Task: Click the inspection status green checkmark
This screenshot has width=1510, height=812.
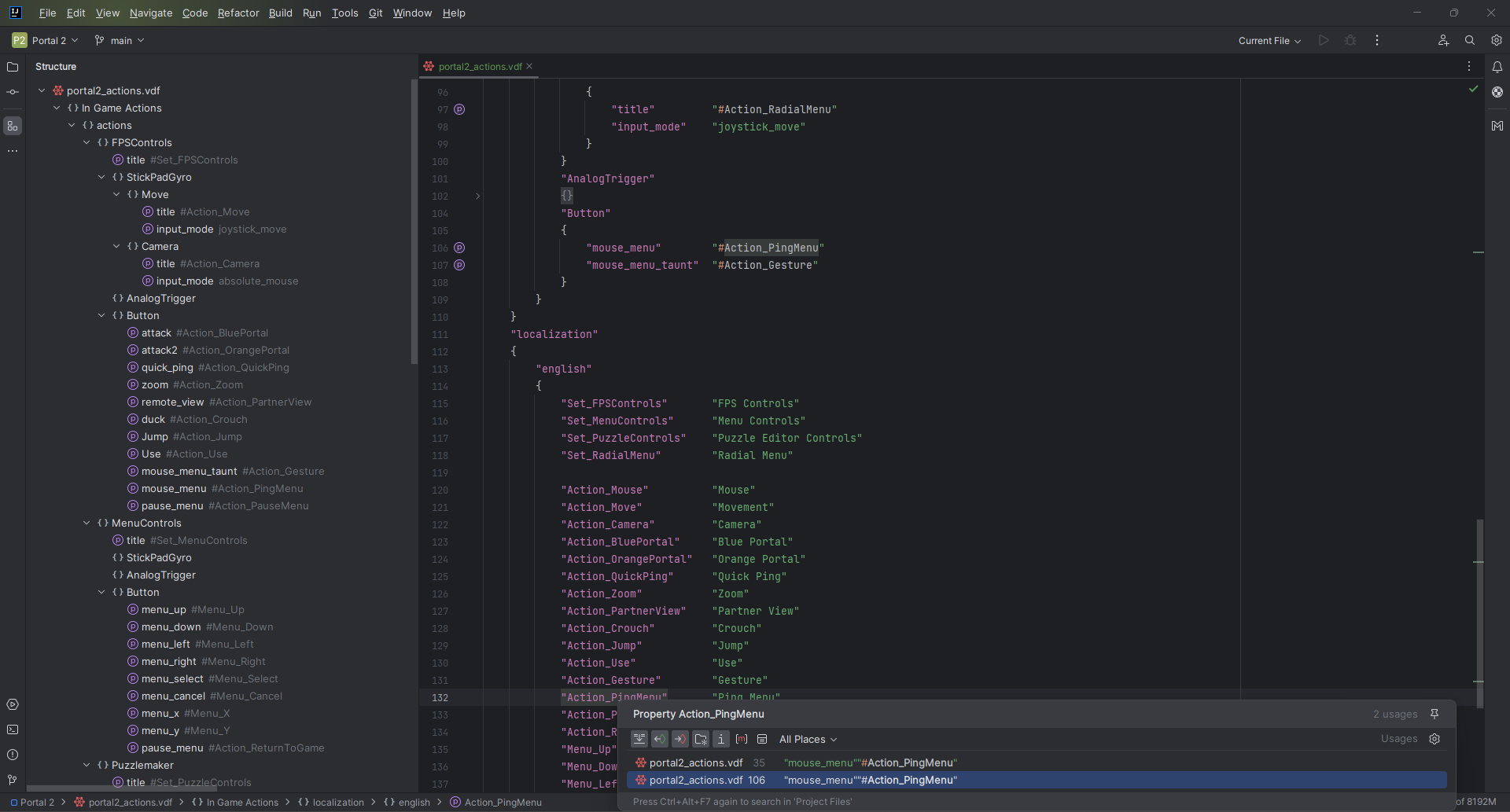Action: 1473,89
